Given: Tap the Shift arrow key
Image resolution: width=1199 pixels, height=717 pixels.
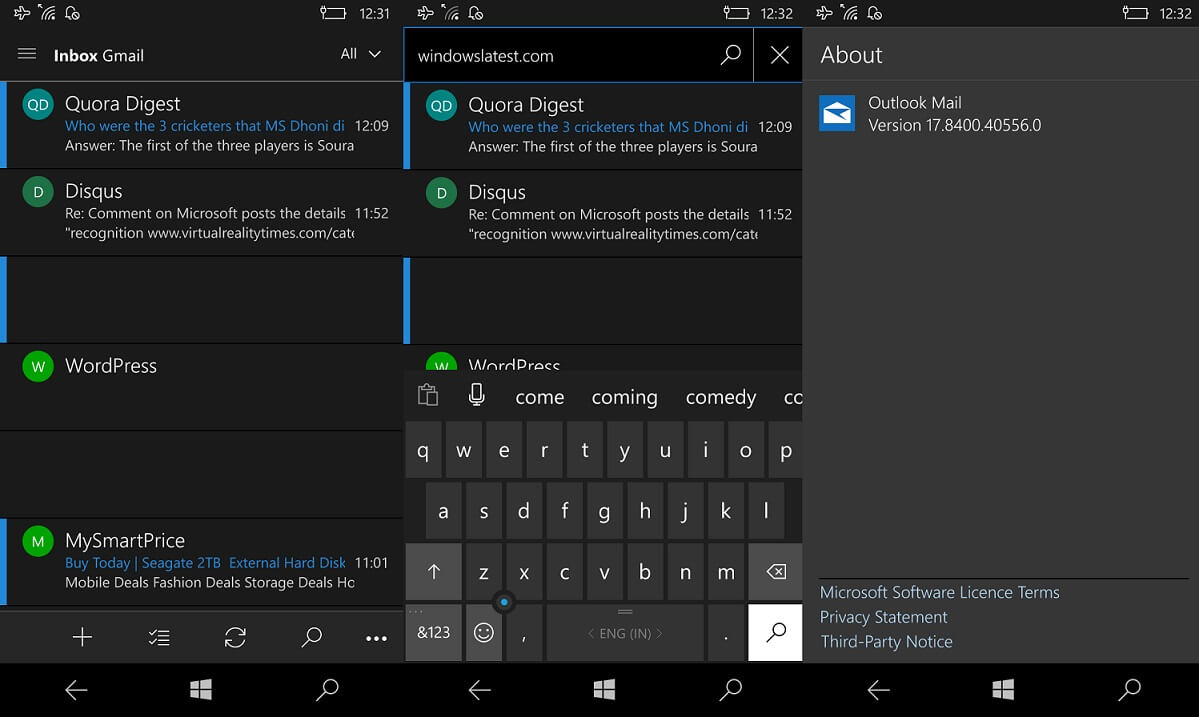Looking at the screenshot, I should pos(434,572).
